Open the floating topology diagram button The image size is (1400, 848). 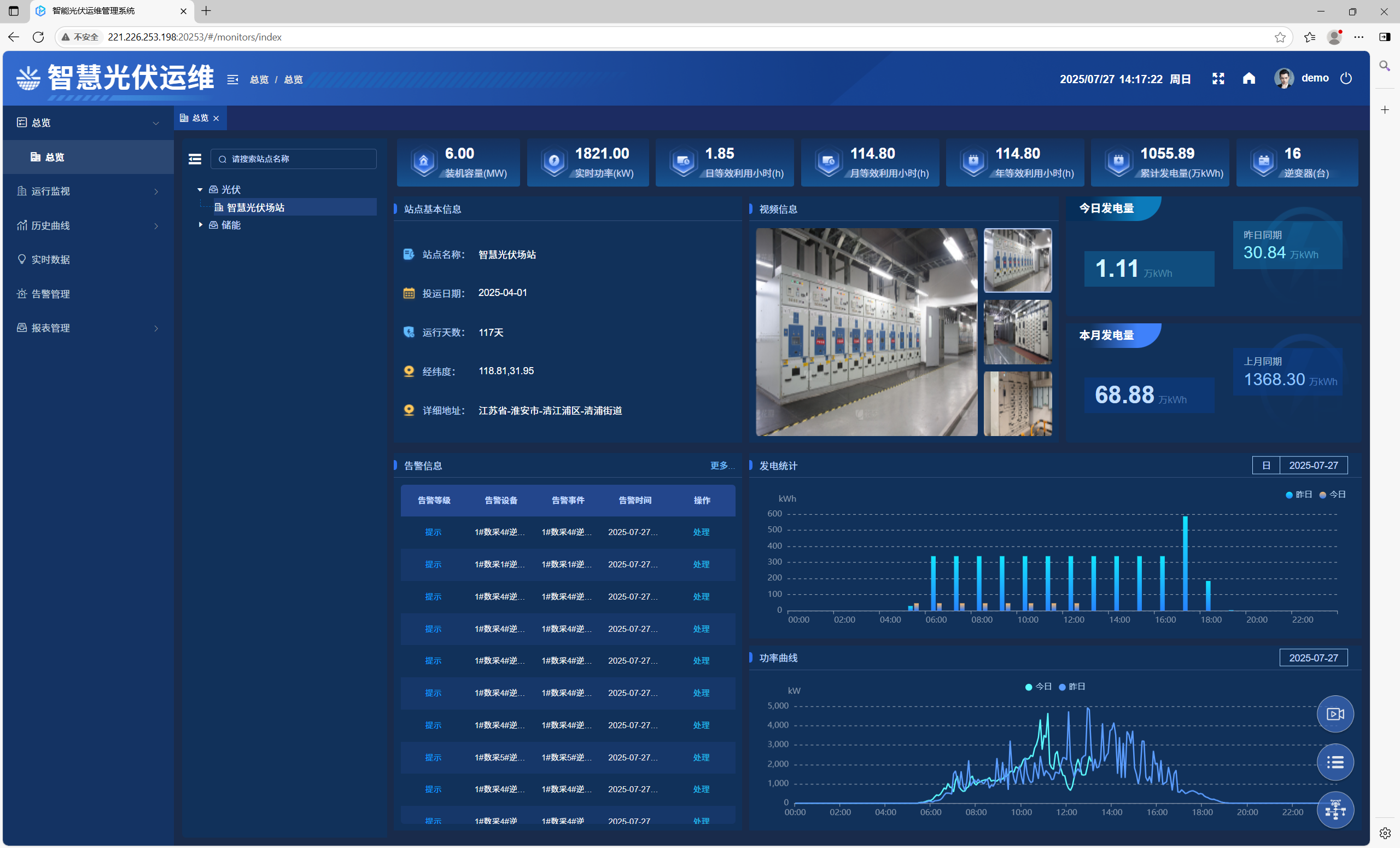pyautogui.click(x=1335, y=810)
